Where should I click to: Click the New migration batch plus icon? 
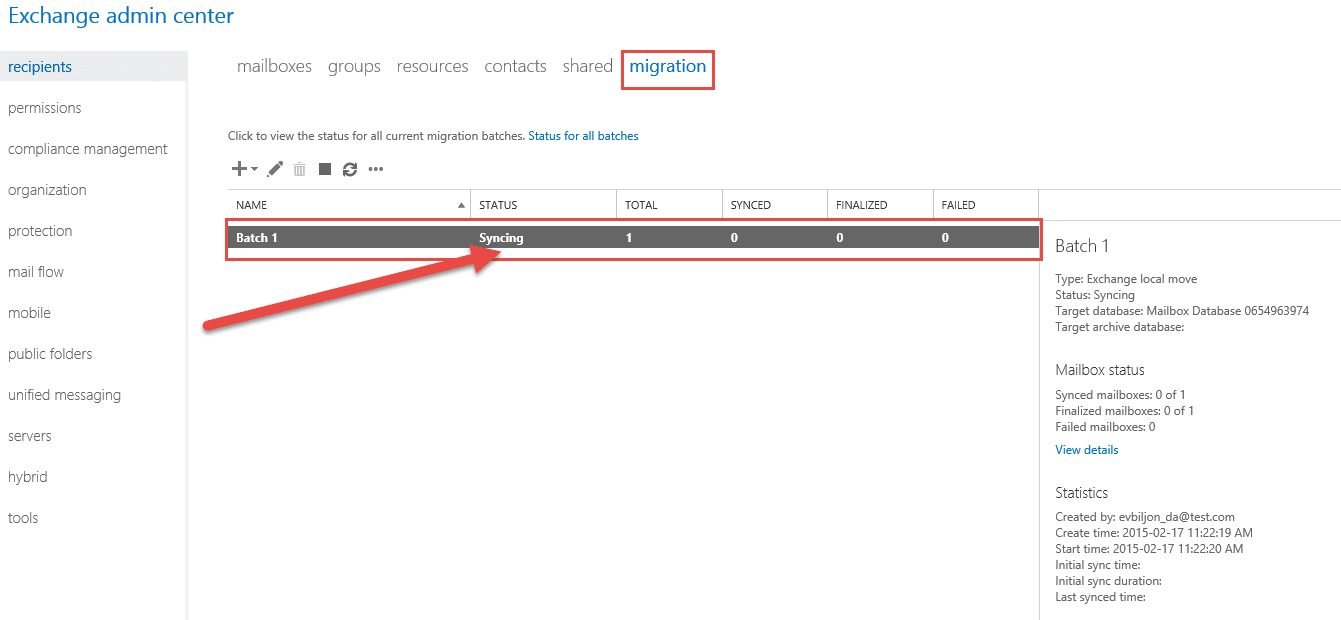click(x=239, y=169)
